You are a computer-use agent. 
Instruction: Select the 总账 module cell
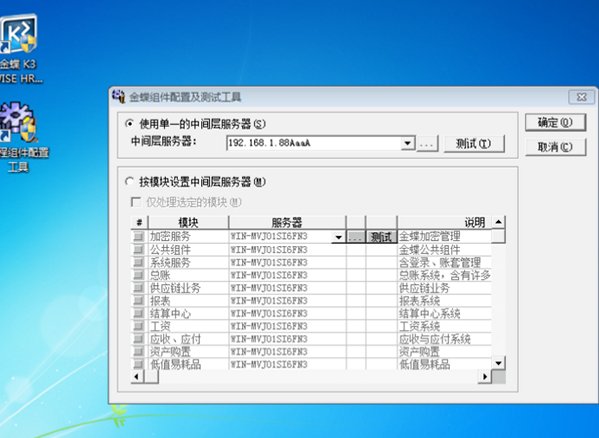click(188, 275)
